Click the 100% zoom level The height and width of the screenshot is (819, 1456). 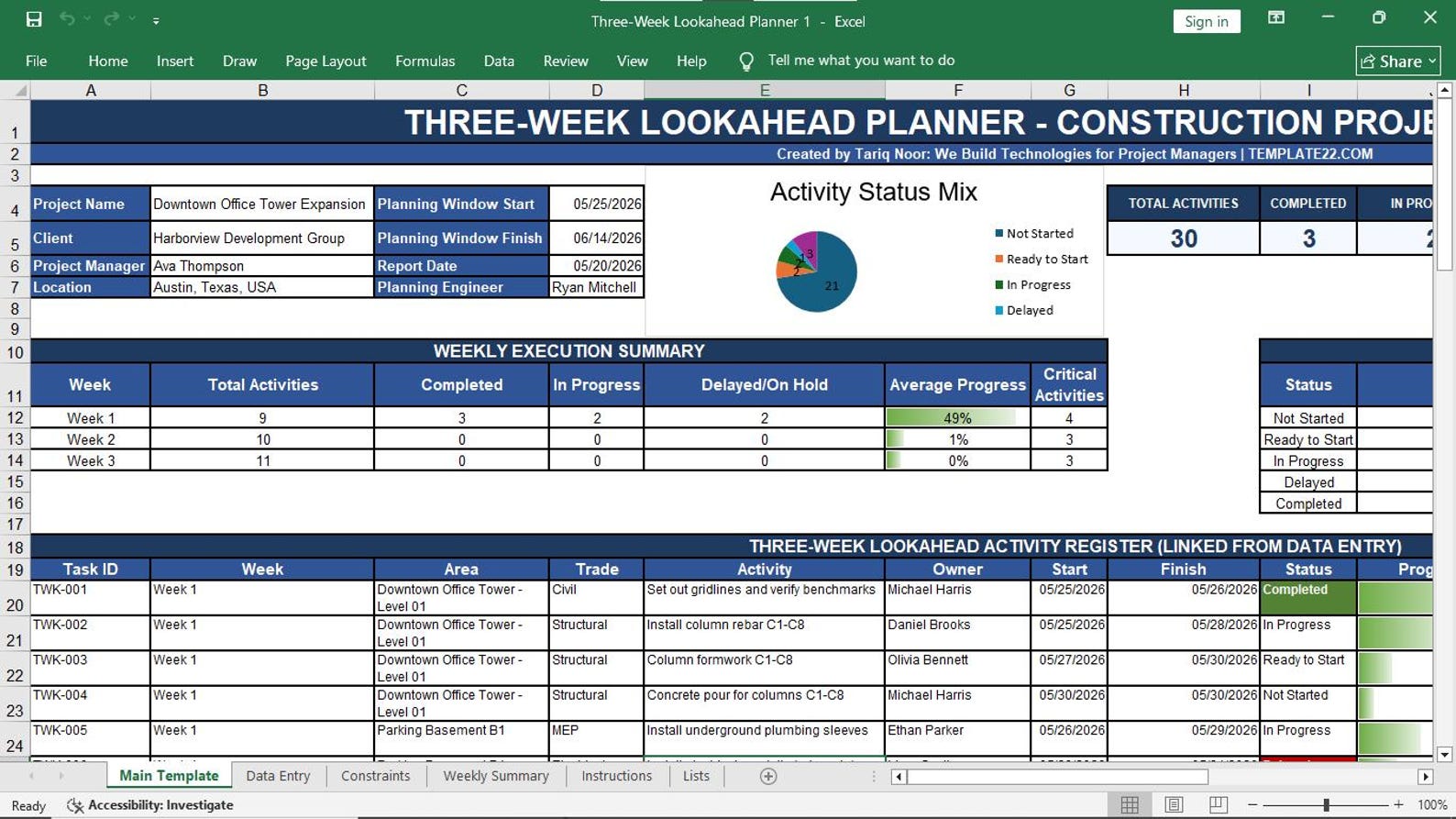tap(1432, 805)
